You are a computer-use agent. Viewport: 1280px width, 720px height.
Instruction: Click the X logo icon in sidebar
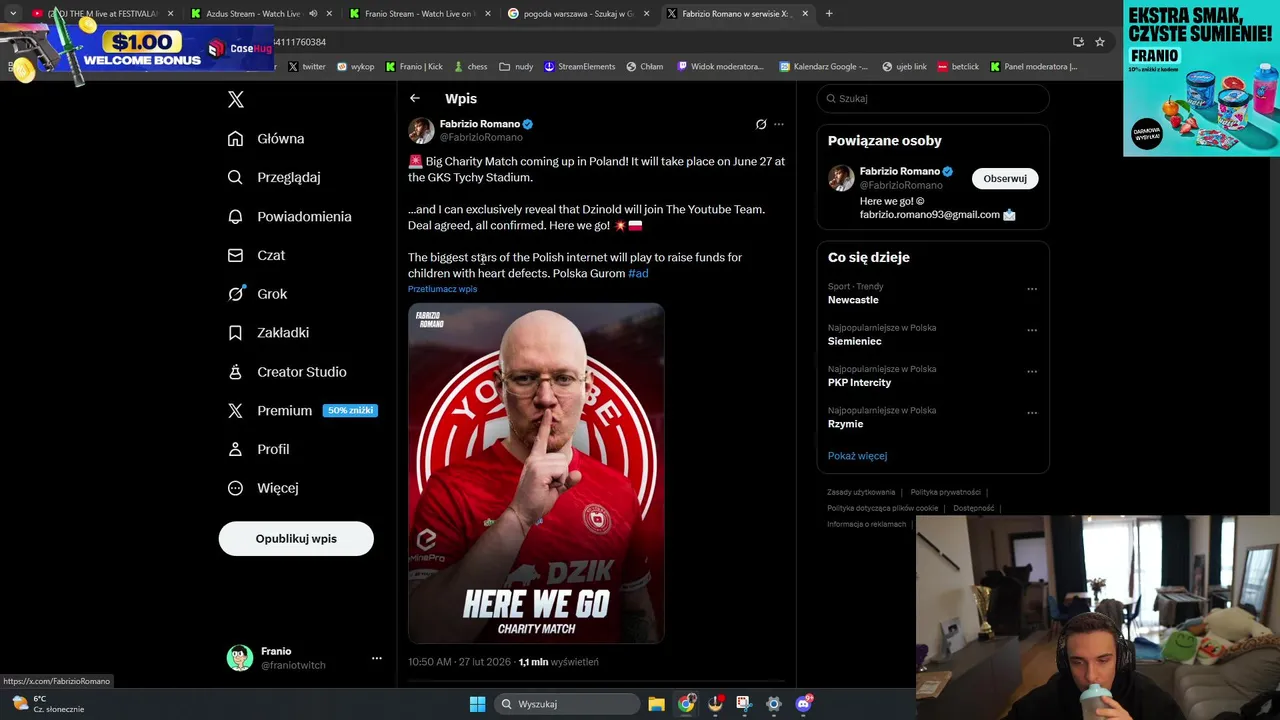[x=236, y=99]
